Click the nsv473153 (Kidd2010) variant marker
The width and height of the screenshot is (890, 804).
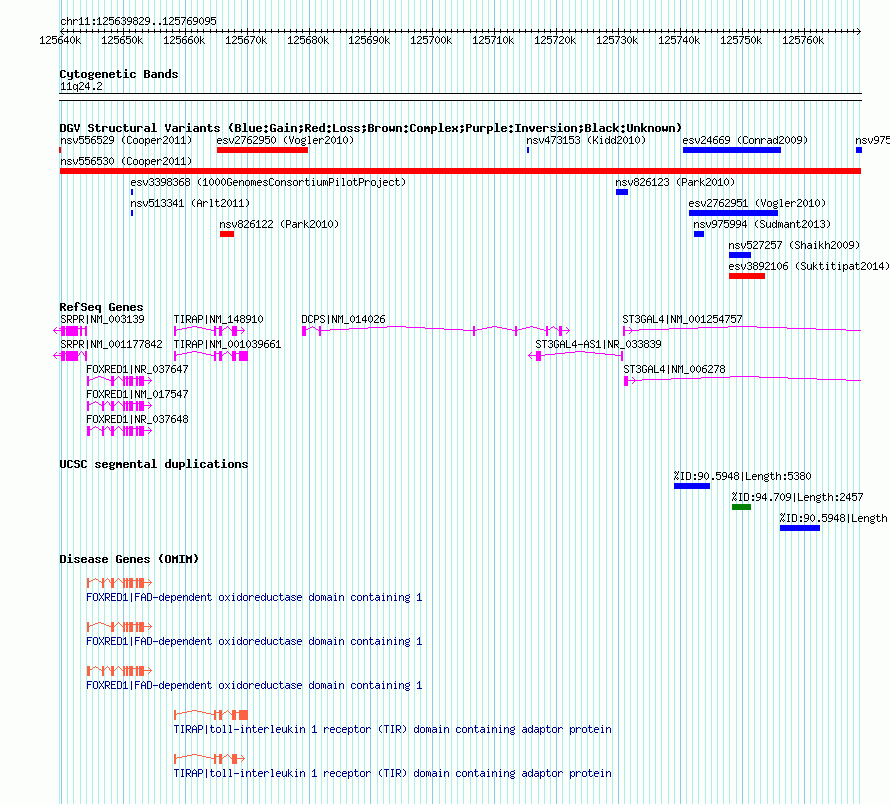click(x=528, y=150)
